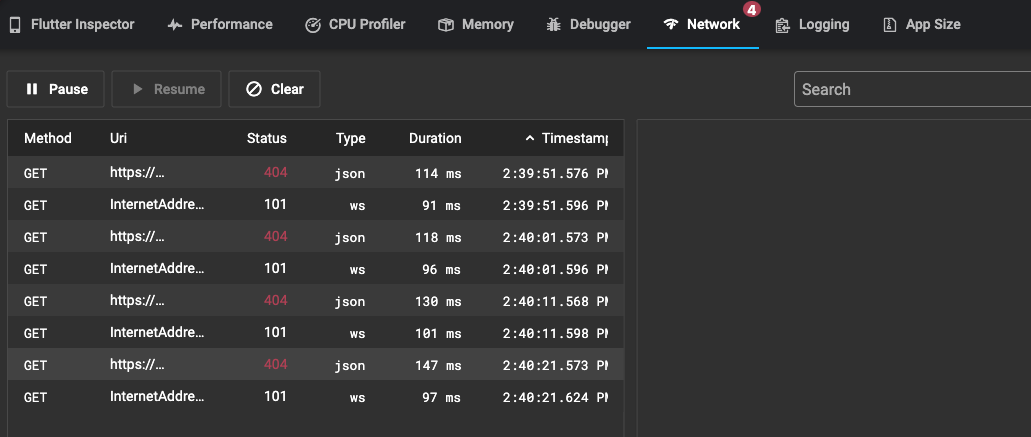Viewport: 1031px width, 437px height.
Task: Select the request at 2:40:01.573
Action: [x=316, y=237]
